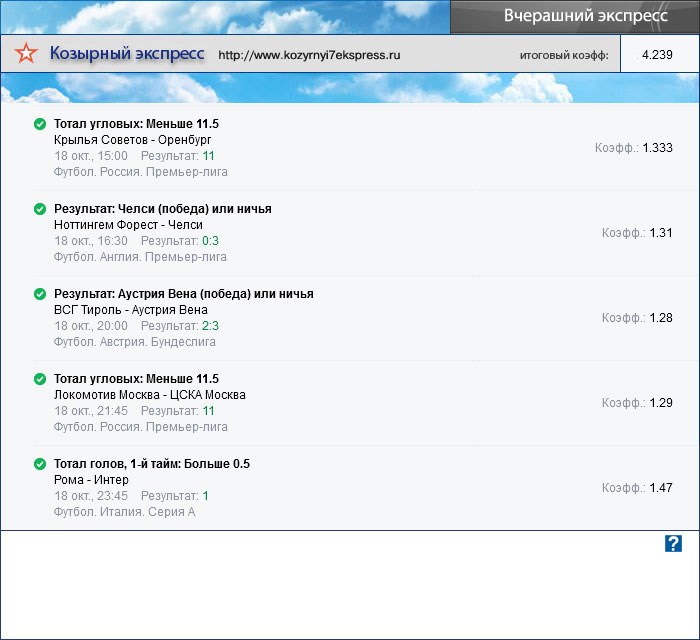The image size is (700, 640).
Task: Open the www.kozyrnyi7ekspress.ru link
Action: 308,56
